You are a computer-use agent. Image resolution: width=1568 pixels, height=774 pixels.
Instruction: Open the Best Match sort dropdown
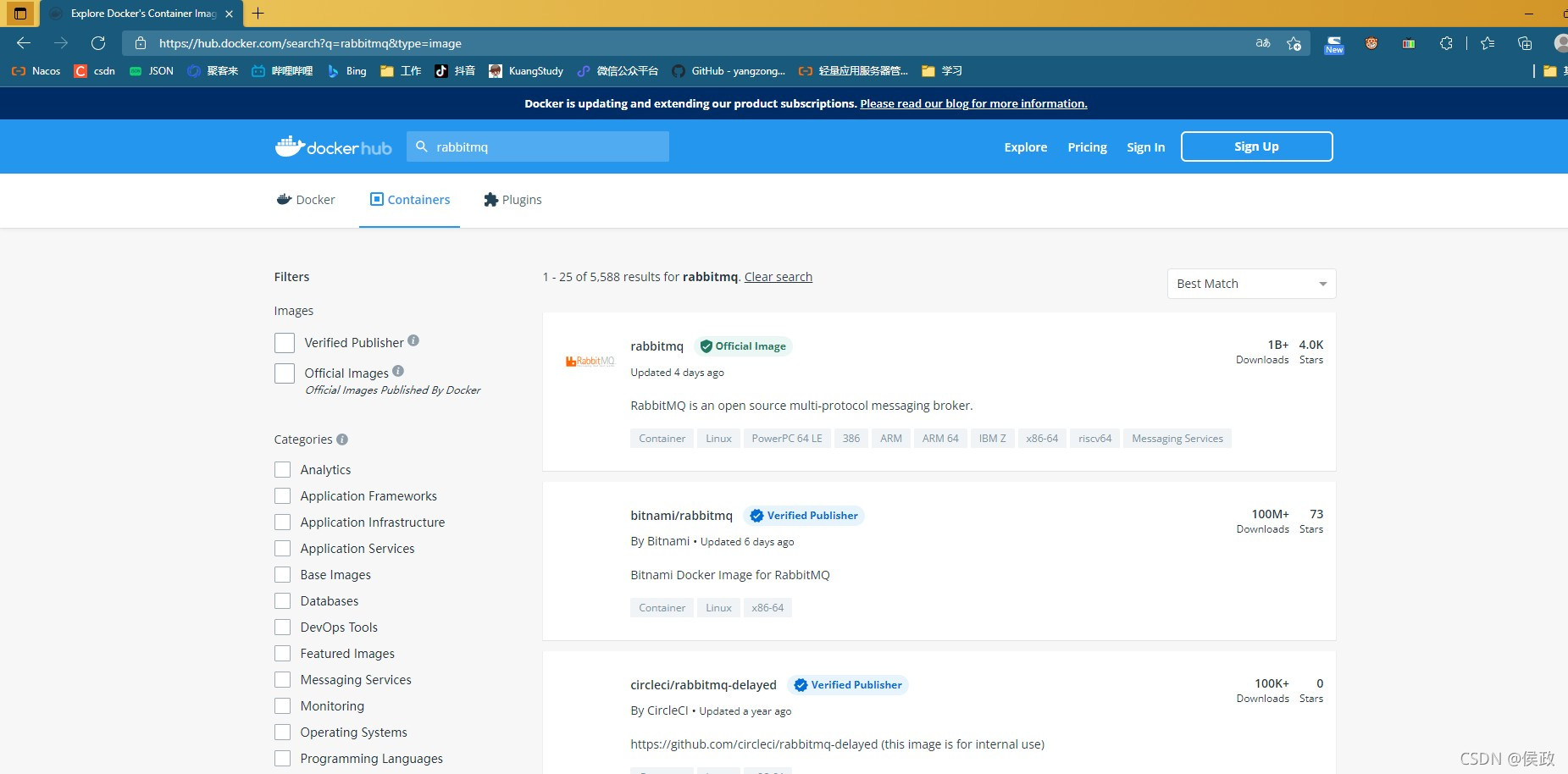[1251, 284]
